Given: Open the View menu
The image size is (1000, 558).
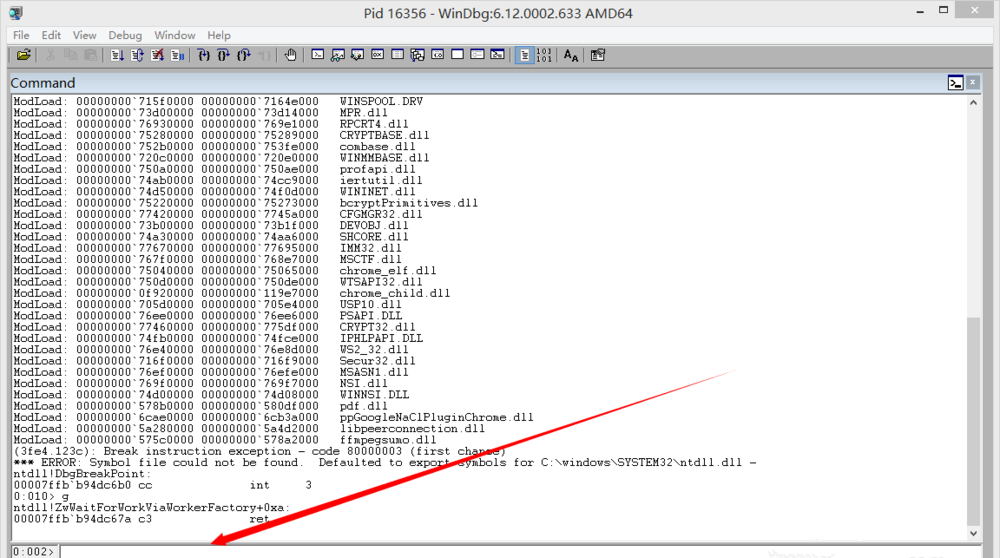Looking at the screenshot, I should [x=84, y=35].
